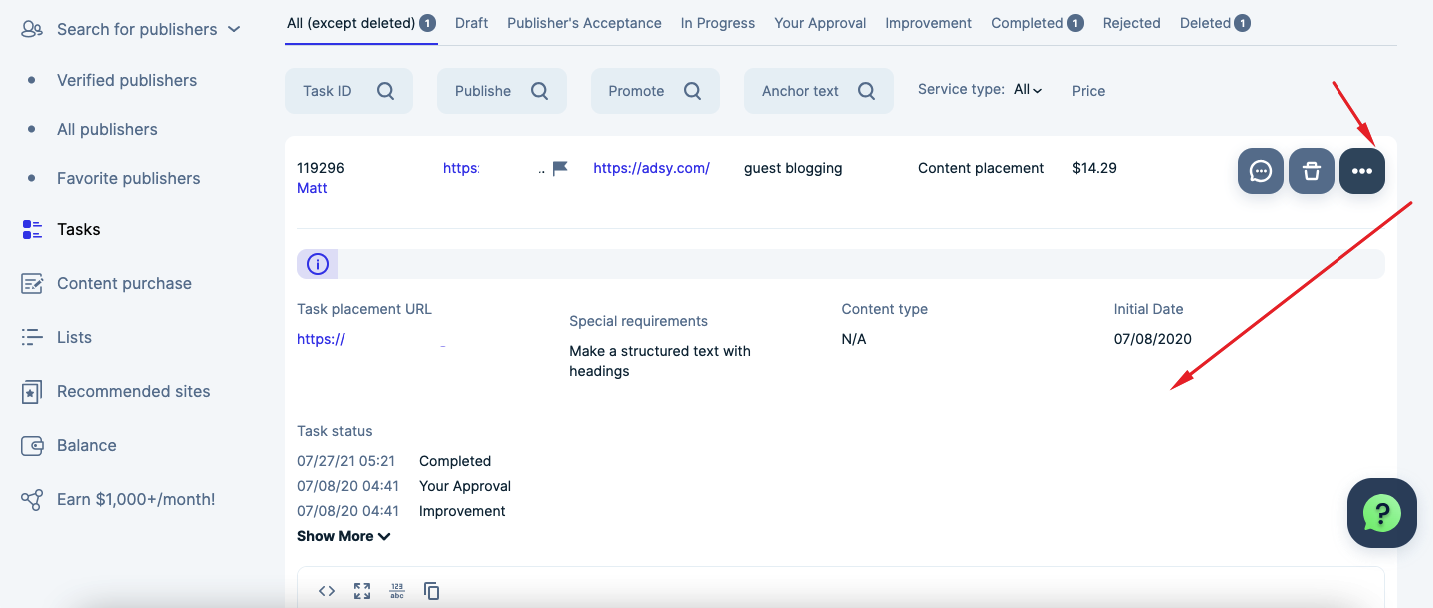Screen dimensions: 1433x608
Task: Click publisher name Matt
Action: pyautogui.click(x=312, y=187)
